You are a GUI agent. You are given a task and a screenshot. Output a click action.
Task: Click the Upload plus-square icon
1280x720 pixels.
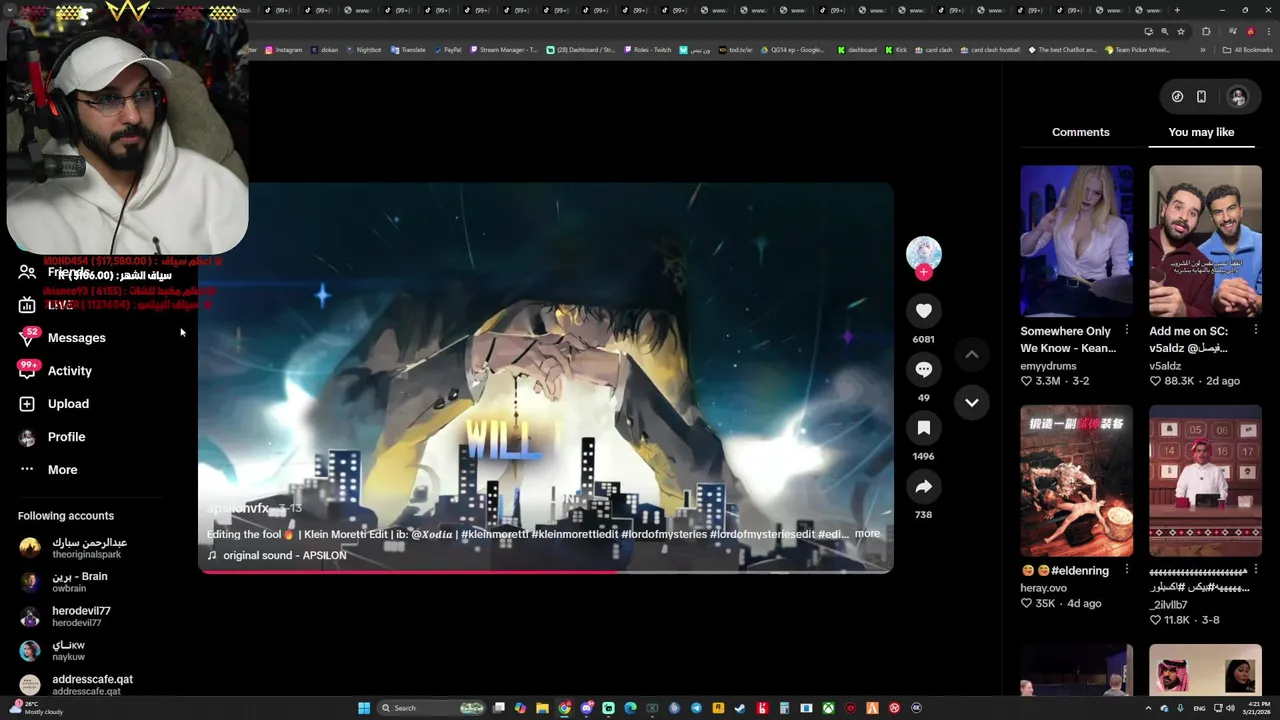point(27,404)
